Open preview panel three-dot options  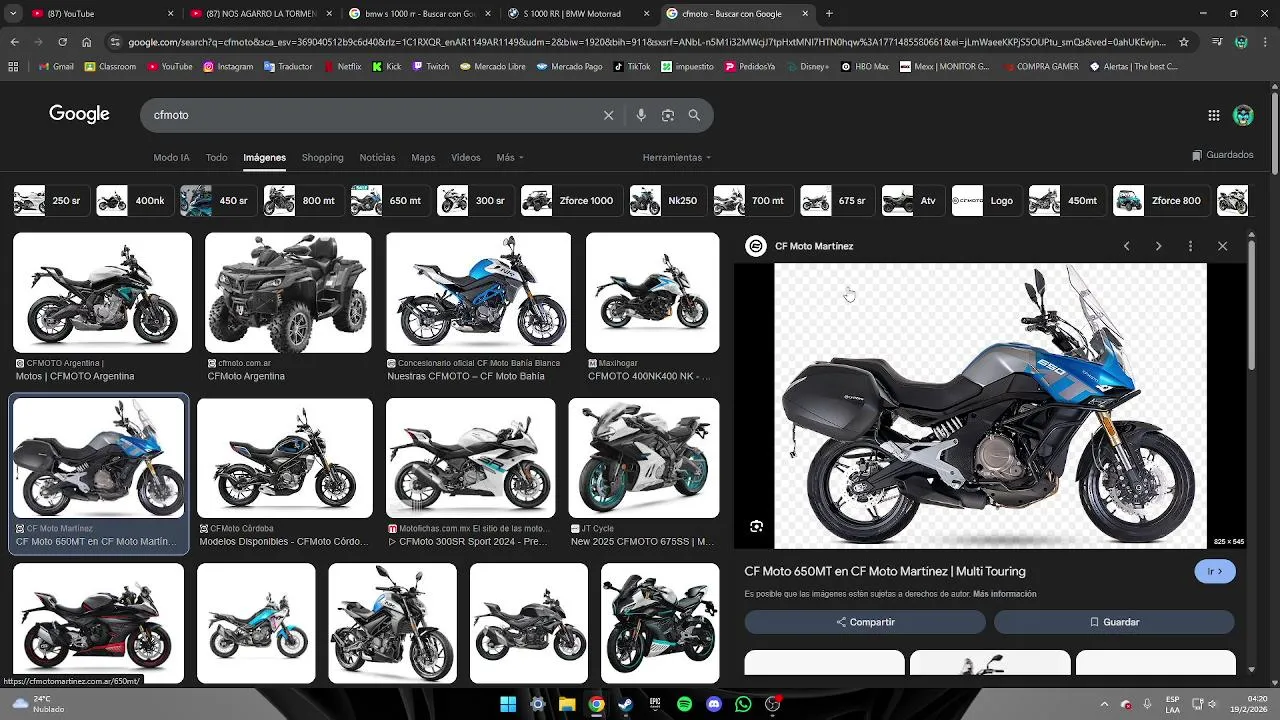[1190, 246]
